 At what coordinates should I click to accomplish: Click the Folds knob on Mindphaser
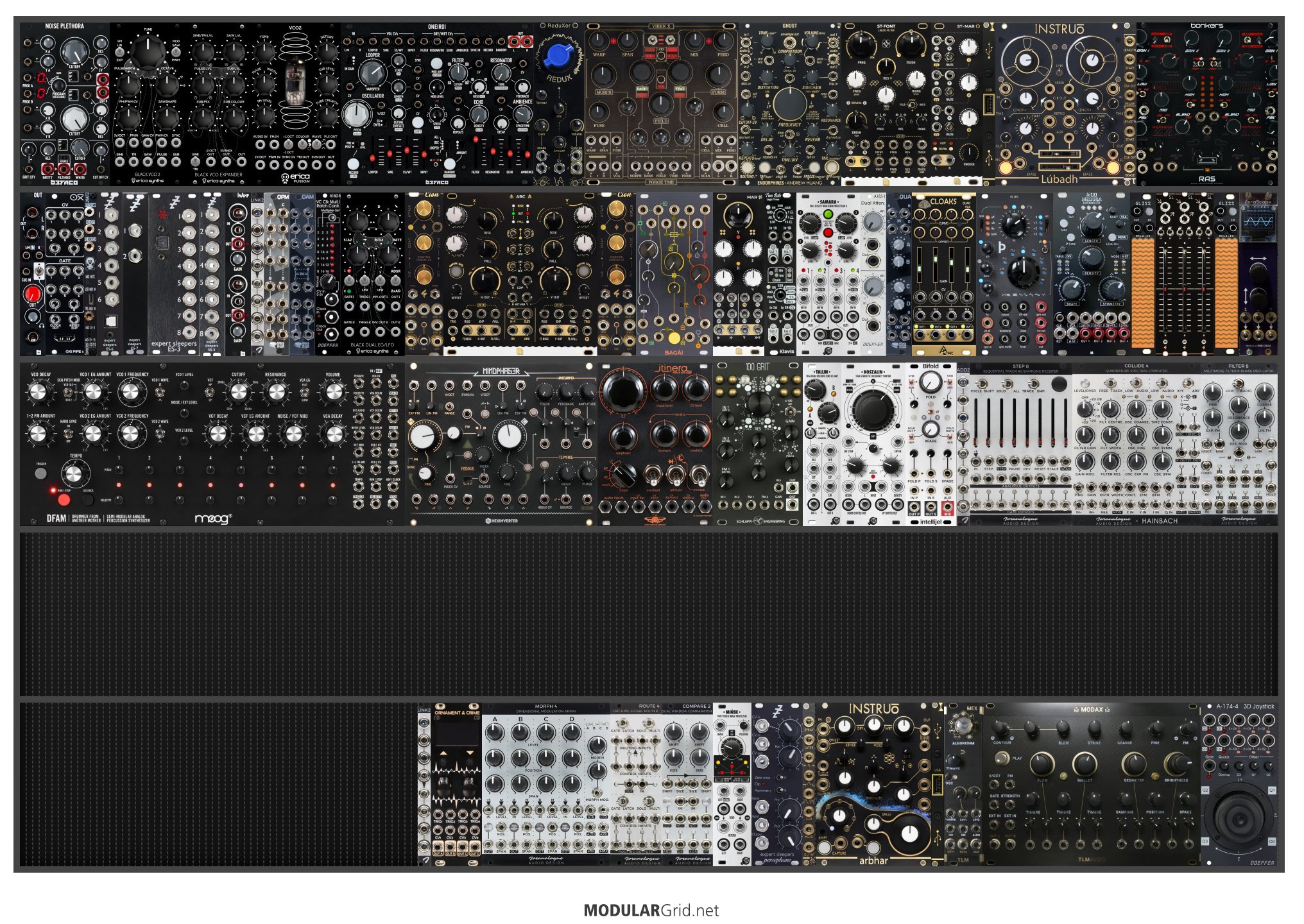(x=545, y=391)
